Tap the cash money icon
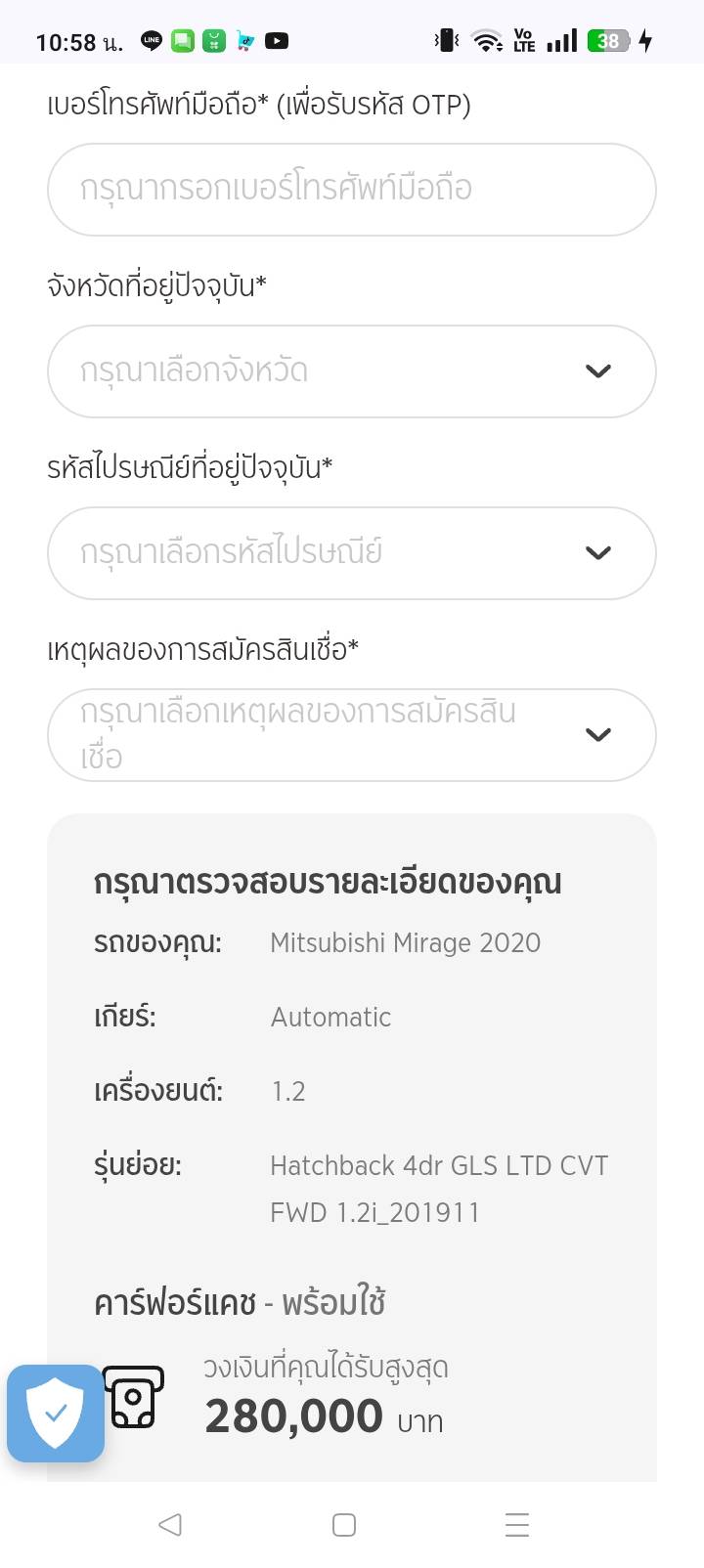The height and width of the screenshot is (1568, 704). pyautogui.click(x=134, y=1397)
